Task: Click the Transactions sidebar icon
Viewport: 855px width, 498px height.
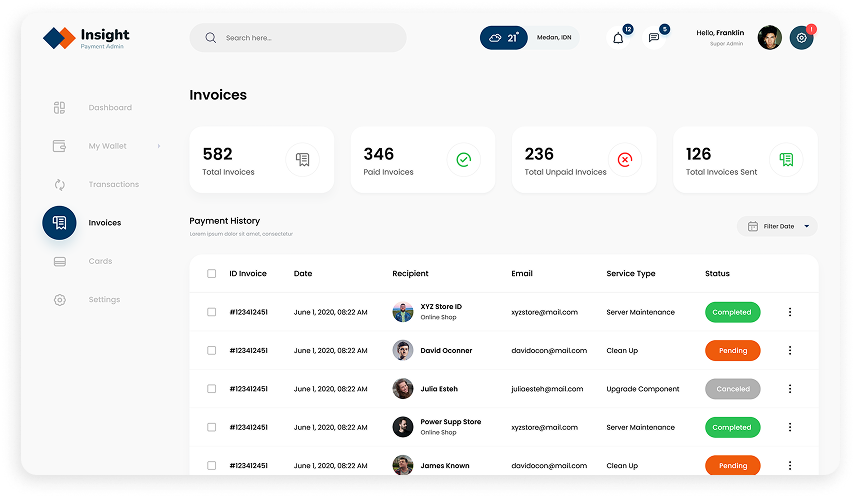Action: tap(59, 184)
